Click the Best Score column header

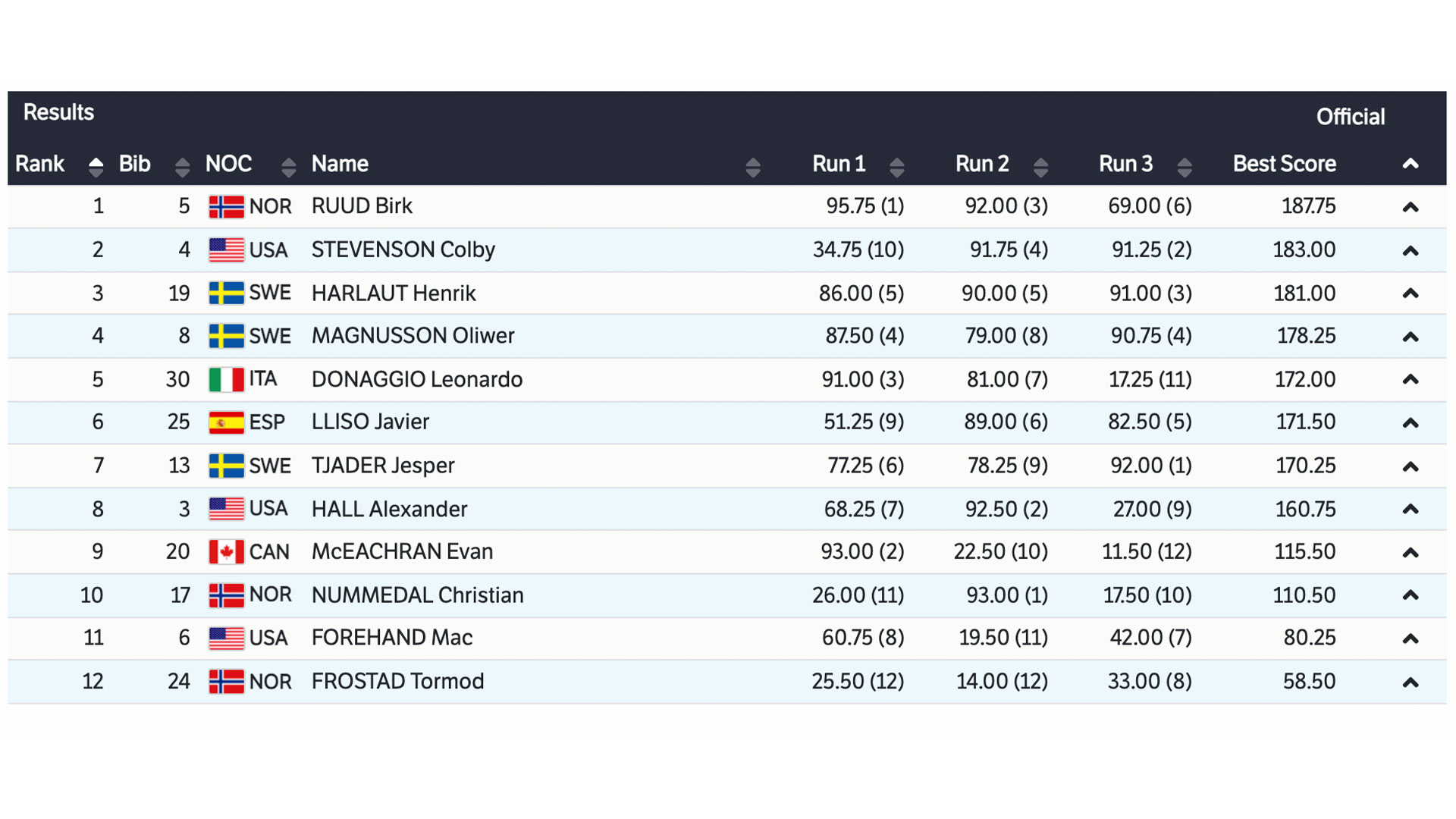(x=1285, y=164)
